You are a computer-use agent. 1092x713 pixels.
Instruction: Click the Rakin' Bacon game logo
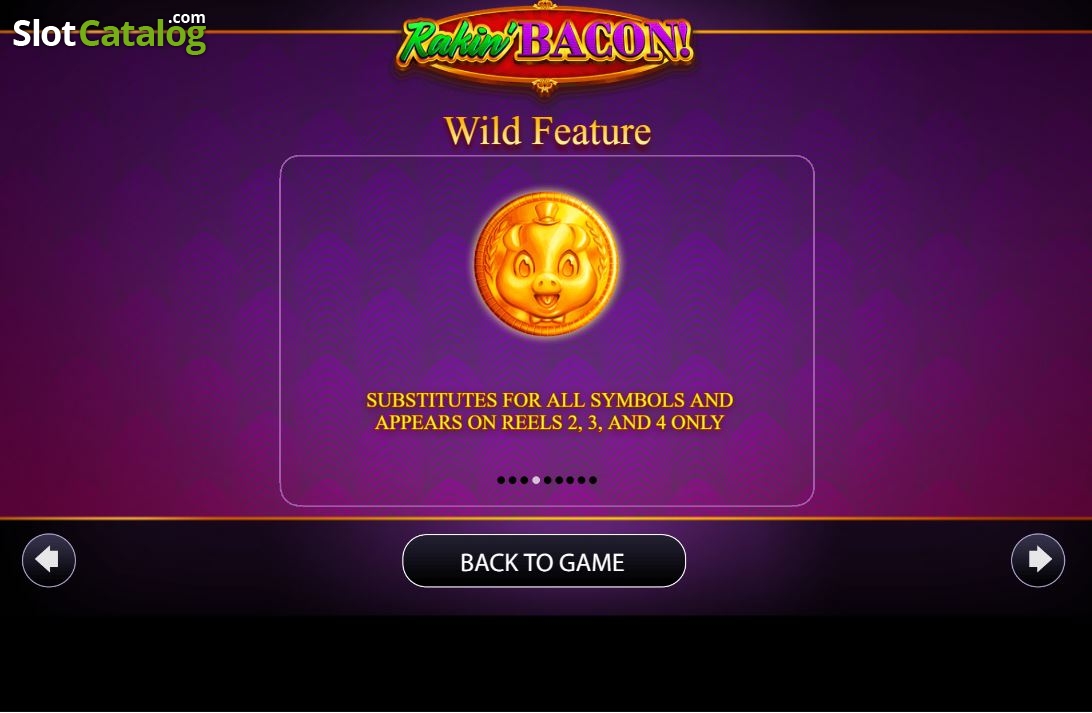pos(545,45)
